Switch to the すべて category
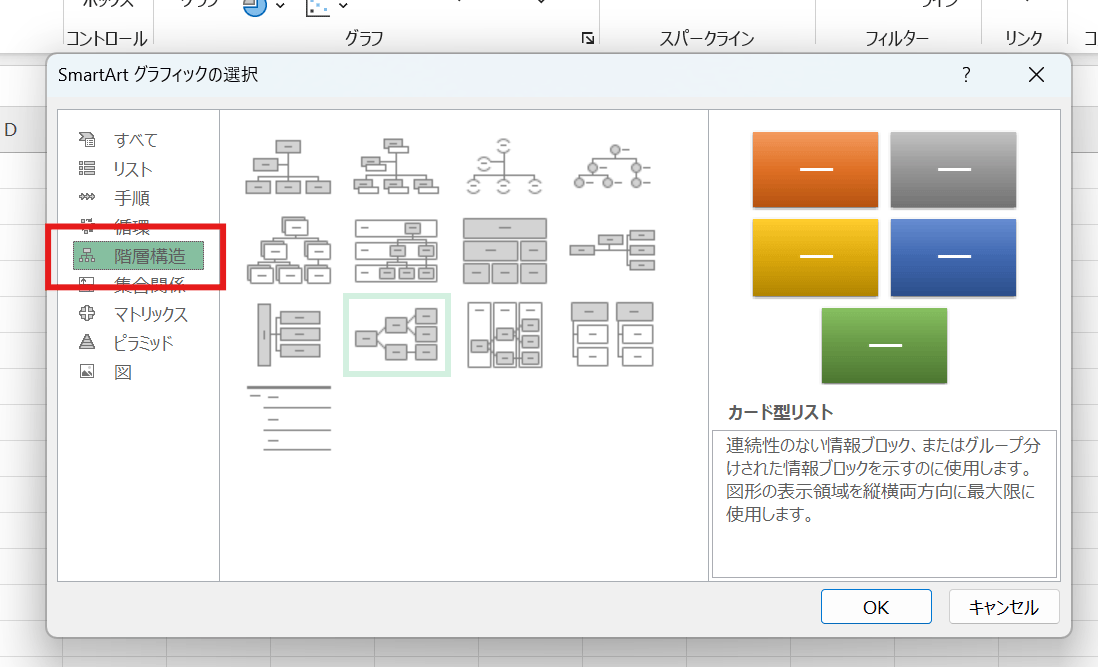1098x667 pixels. click(x=135, y=140)
